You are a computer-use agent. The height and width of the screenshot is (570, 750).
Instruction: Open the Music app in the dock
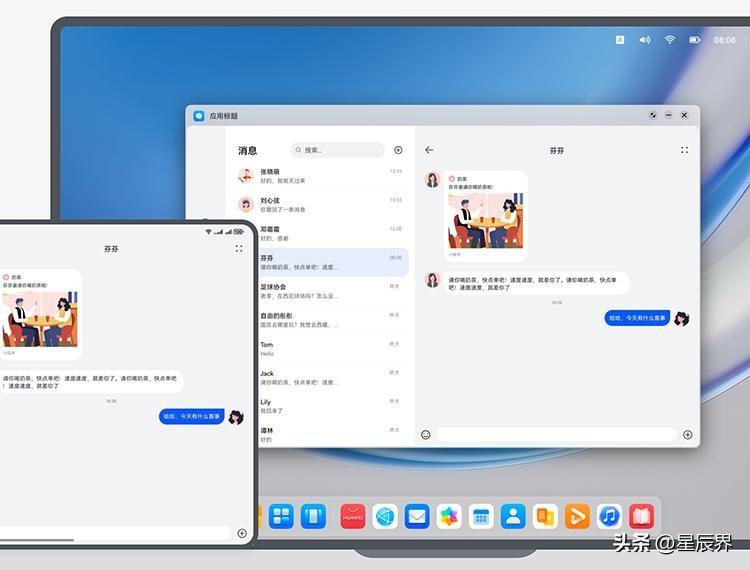pos(609,516)
